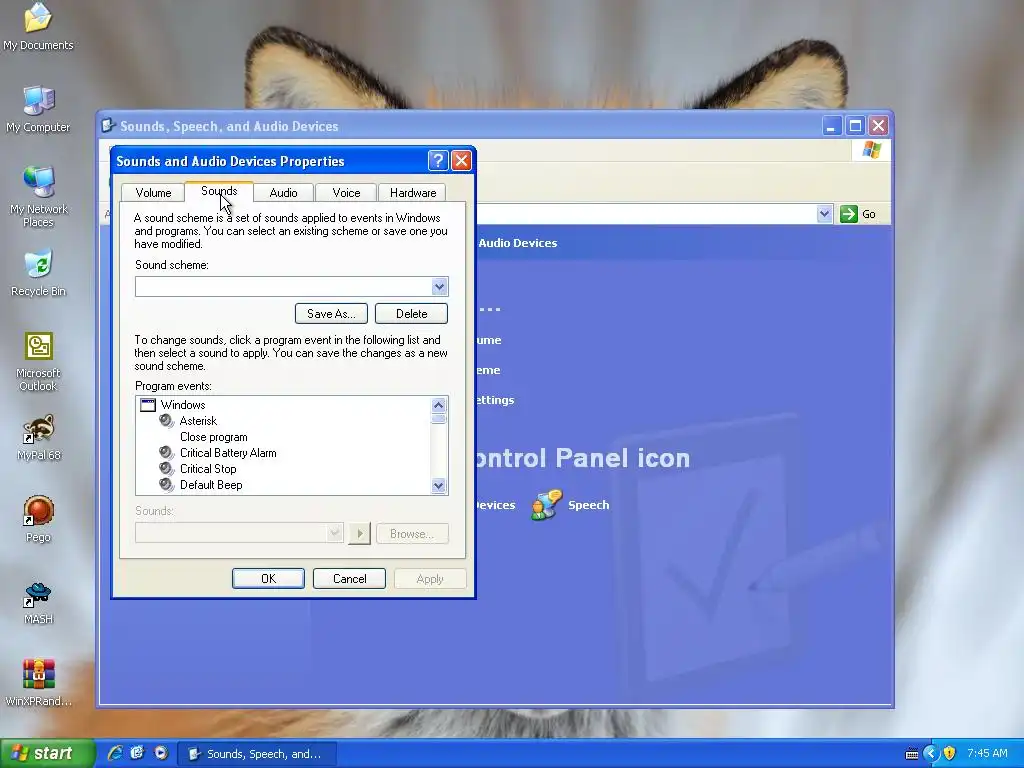The image size is (1024, 768).
Task: Select the Close program event
Action: point(214,437)
